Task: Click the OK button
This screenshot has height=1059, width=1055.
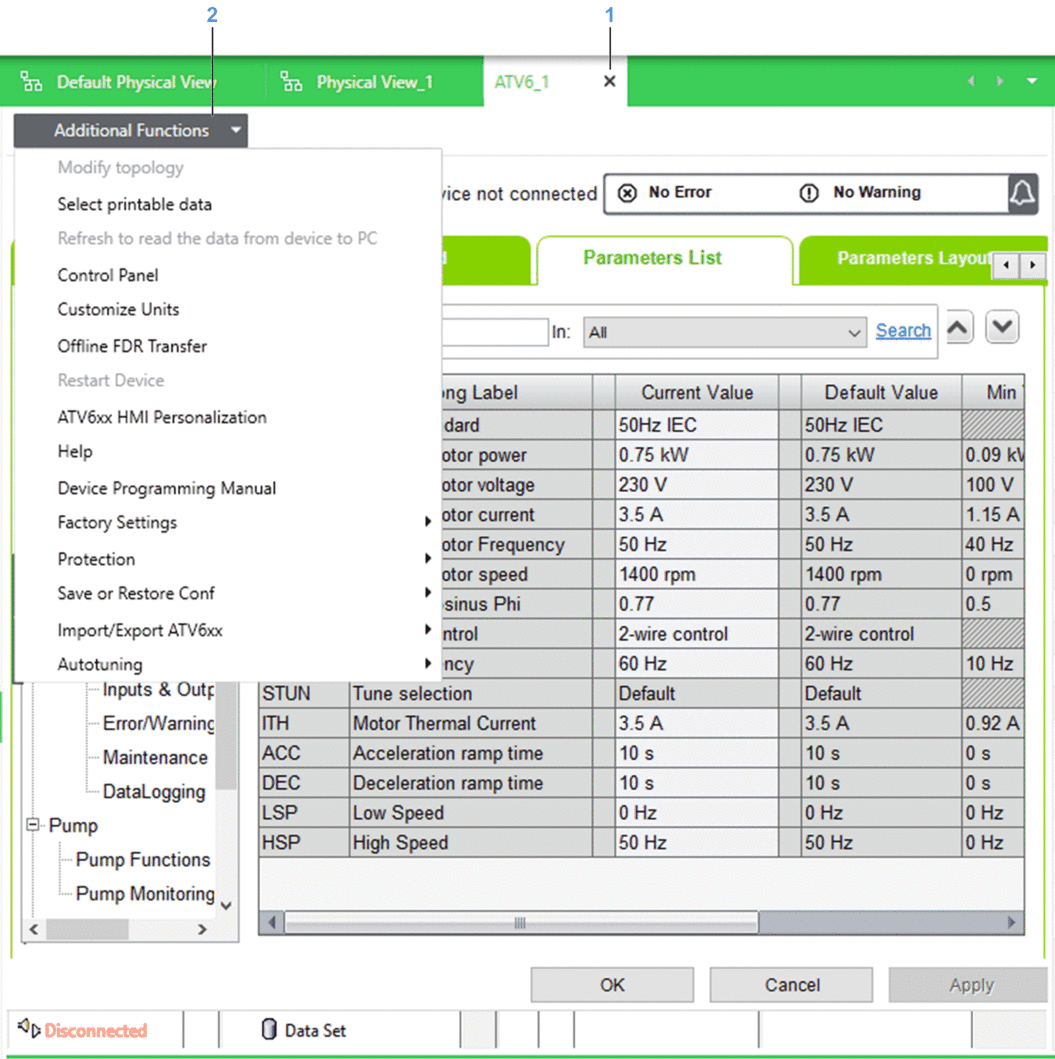Action: pyautogui.click(x=612, y=985)
